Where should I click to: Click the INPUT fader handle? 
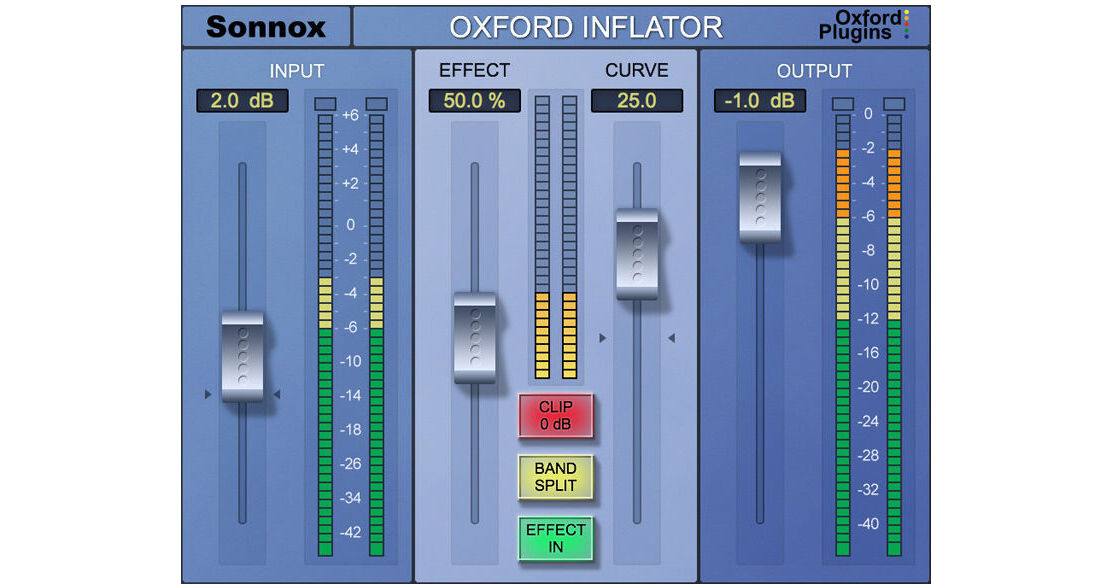(x=243, y=357)
